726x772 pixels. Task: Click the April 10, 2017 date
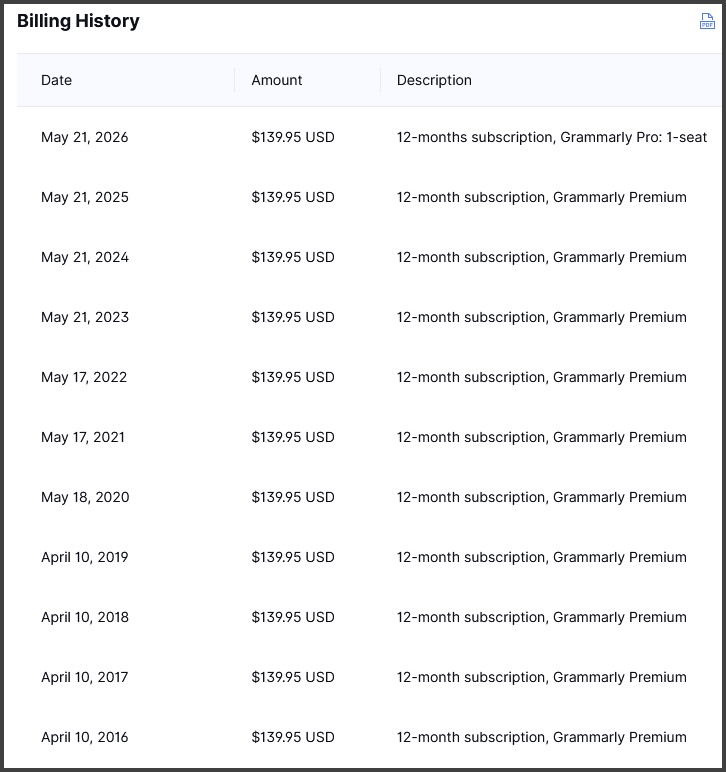(x=85, y=677)
